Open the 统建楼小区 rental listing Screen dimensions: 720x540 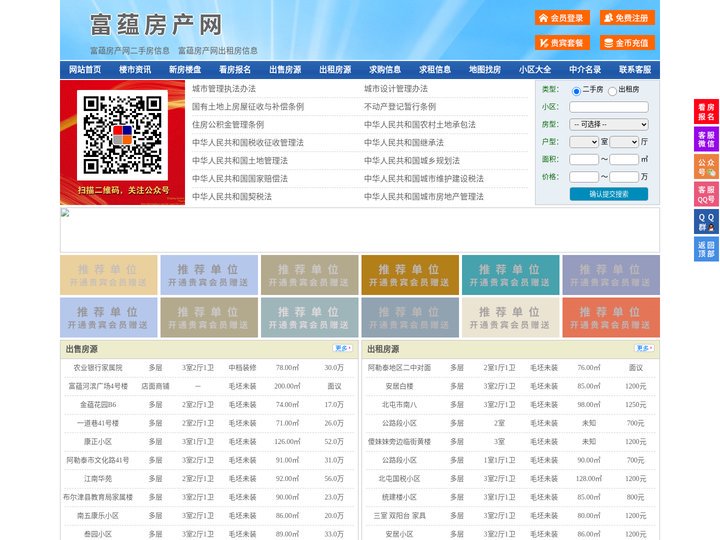click(399, 497)
